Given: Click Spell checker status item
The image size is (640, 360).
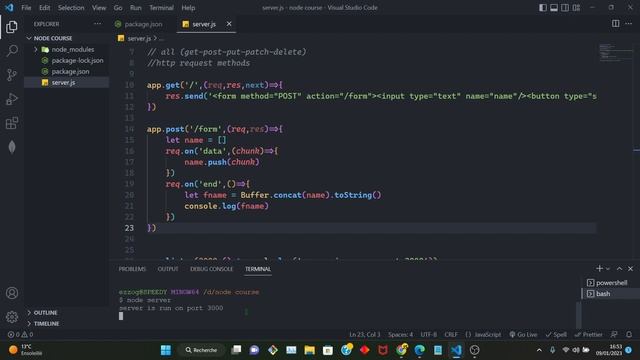Looking at the screenshot, I should 556,334.
